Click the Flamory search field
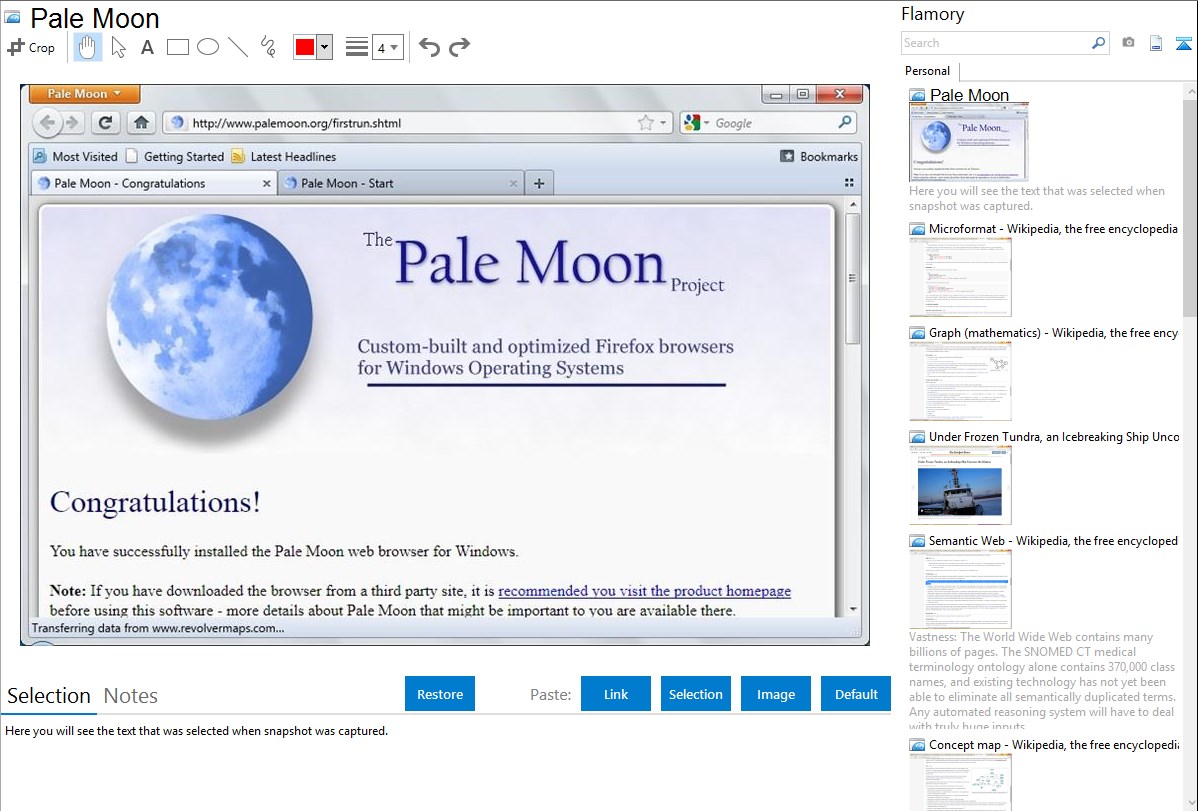The image size is (1198, 811). [x=996, y=43]
